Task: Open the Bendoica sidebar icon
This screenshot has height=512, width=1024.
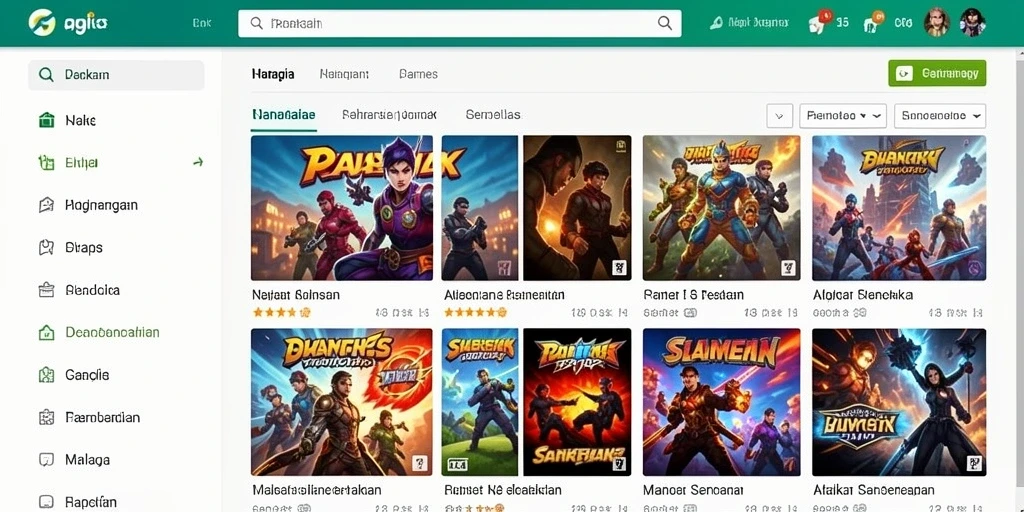Action: (x=46, y=290)
